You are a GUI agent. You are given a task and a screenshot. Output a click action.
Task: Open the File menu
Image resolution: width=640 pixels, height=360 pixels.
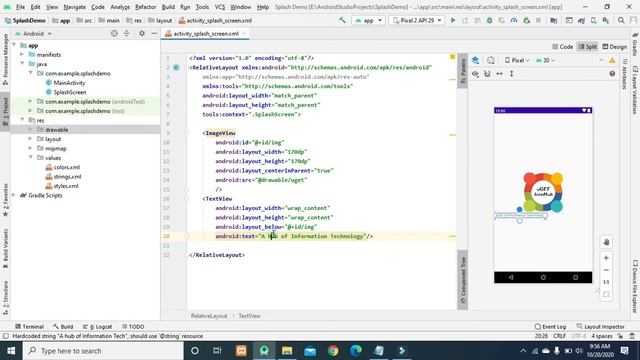20,7
